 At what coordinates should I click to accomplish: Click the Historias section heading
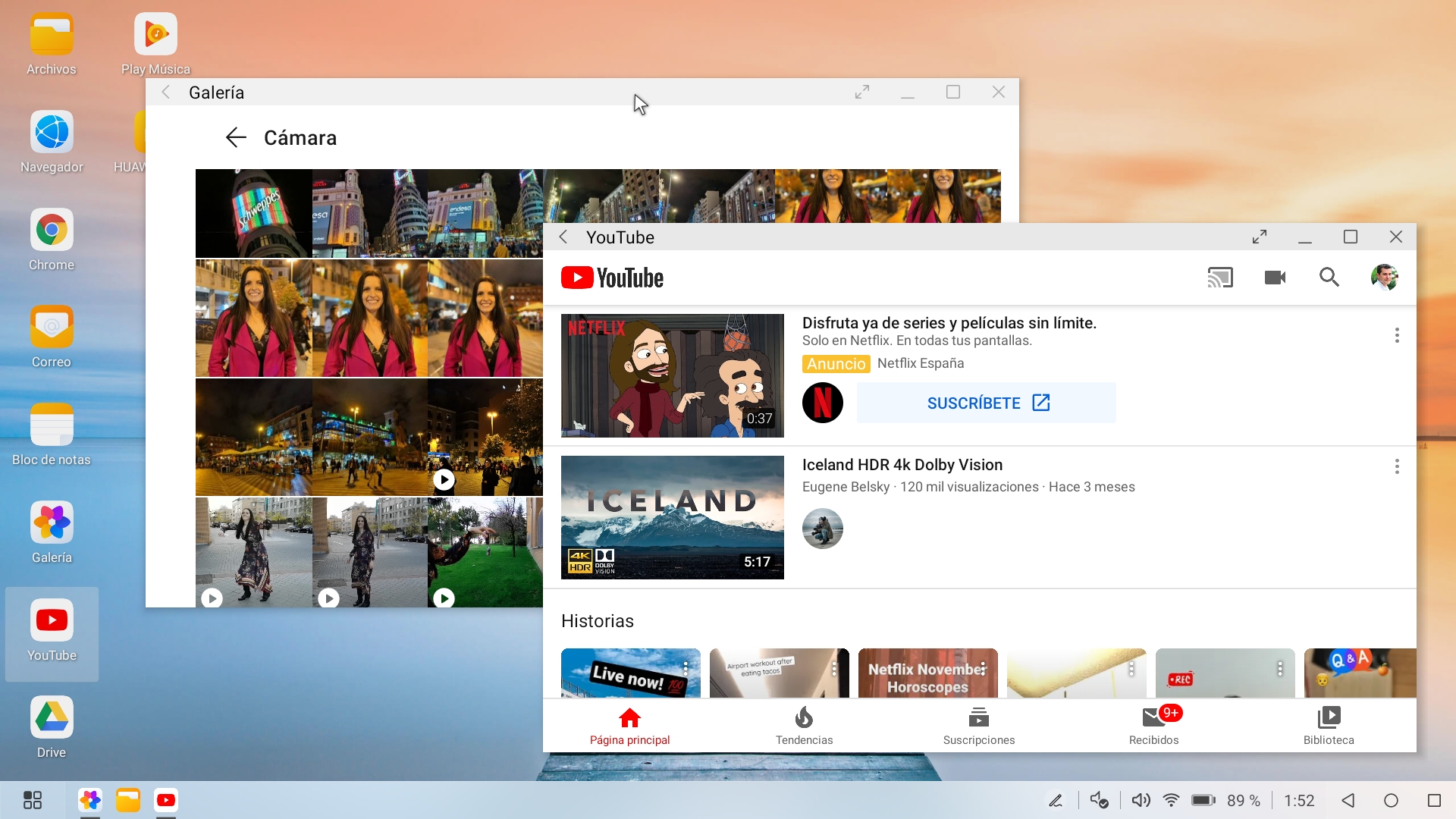pyautogui.click(x=598, y=621)
